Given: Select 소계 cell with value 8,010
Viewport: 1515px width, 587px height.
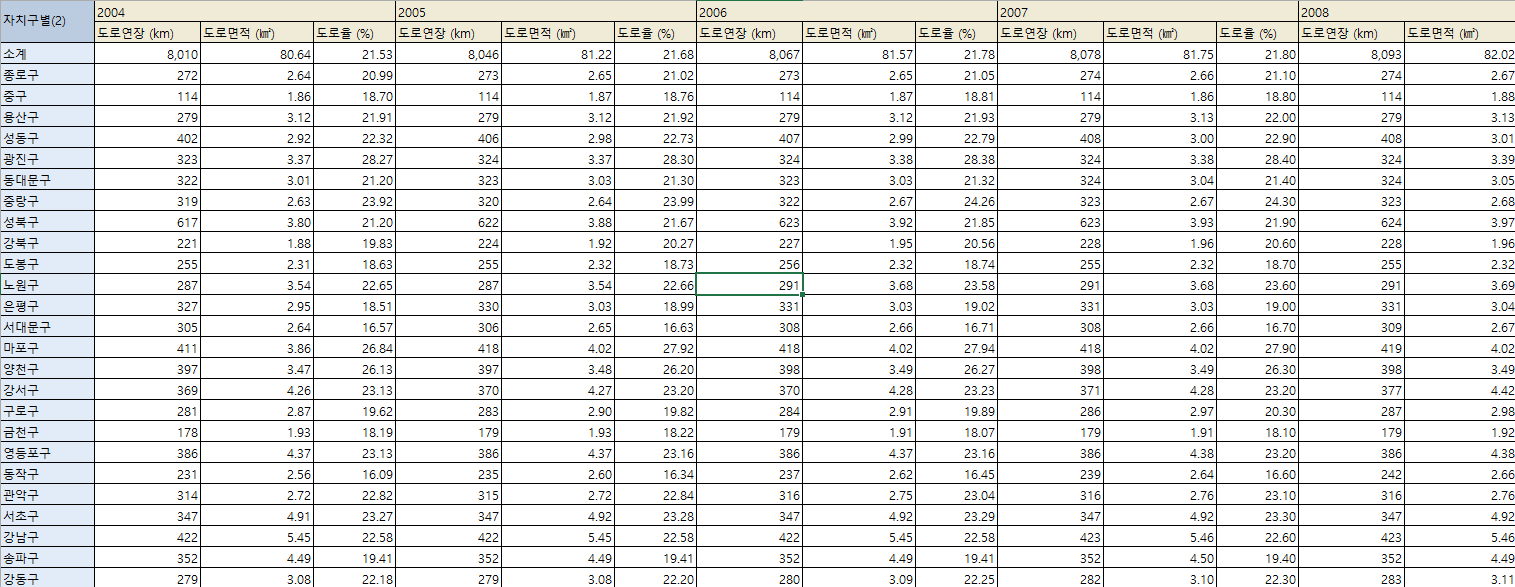Looking at the screenshot, I should tap(148, 54).
